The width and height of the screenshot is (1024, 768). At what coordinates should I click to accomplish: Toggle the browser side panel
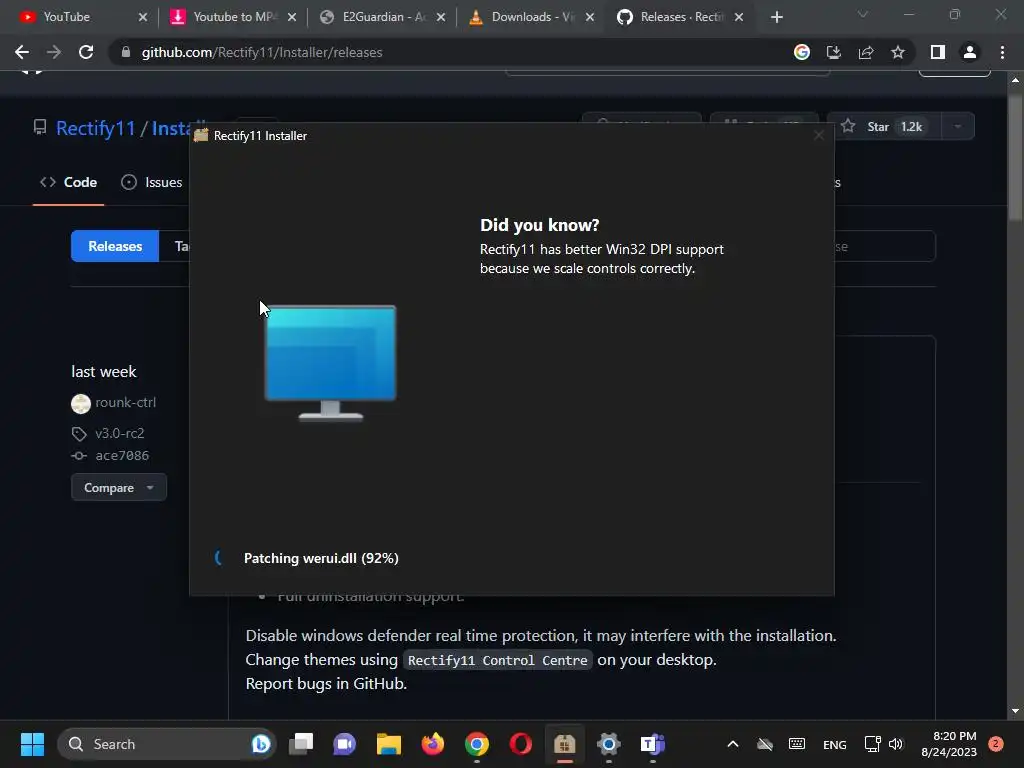(x=938, y=52)
